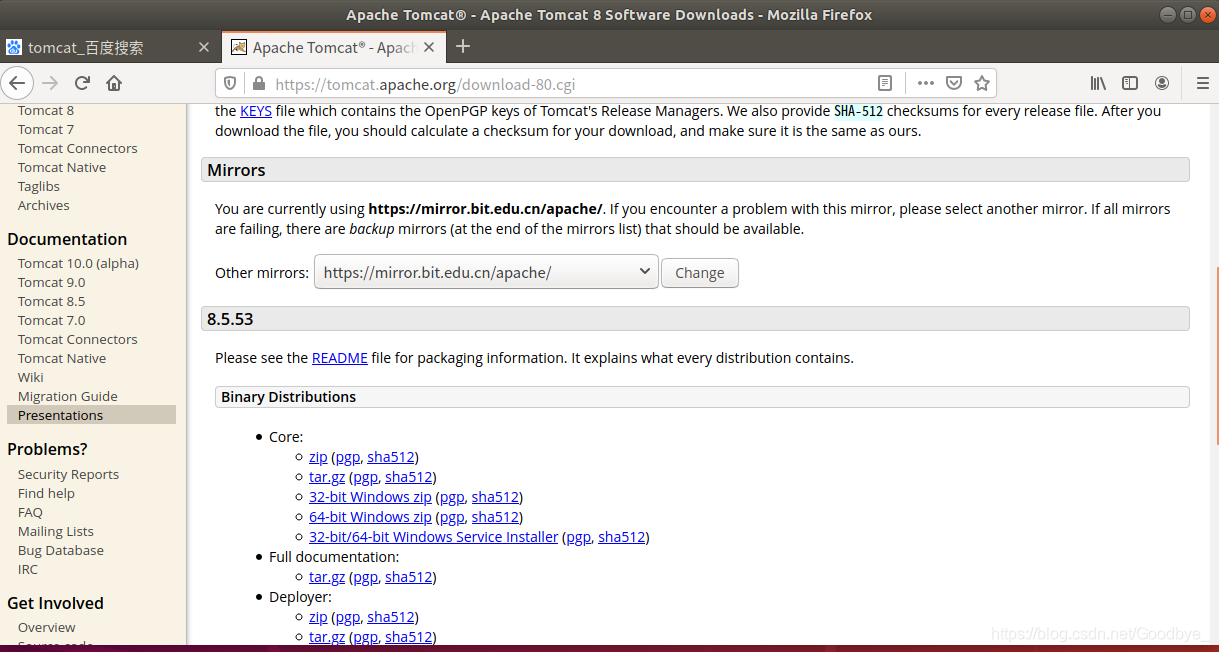Download Core 64-bit Windows zip

coord(370,517)
